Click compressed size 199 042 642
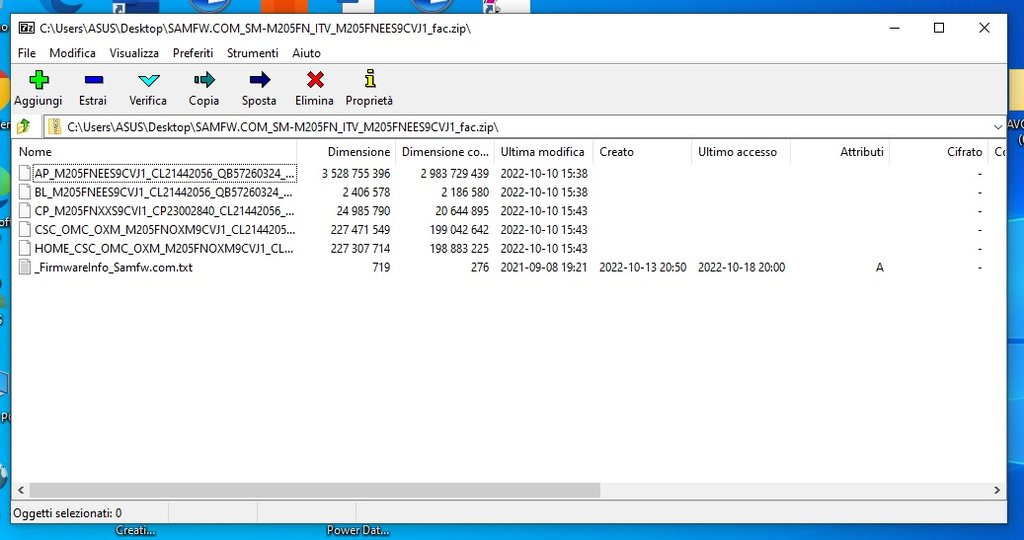1024x540 pixels. click(459, 230)
